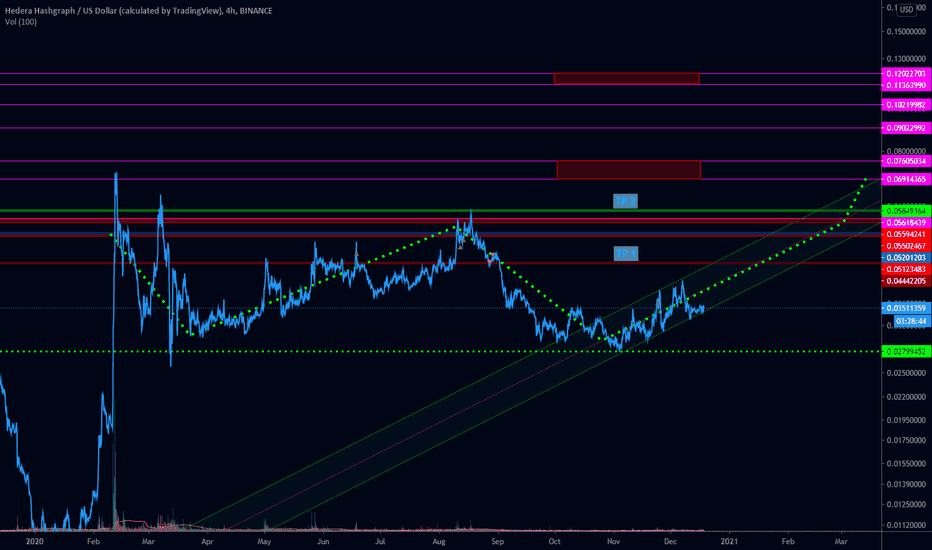Click the 0.05123483 price label

point(906,269)
